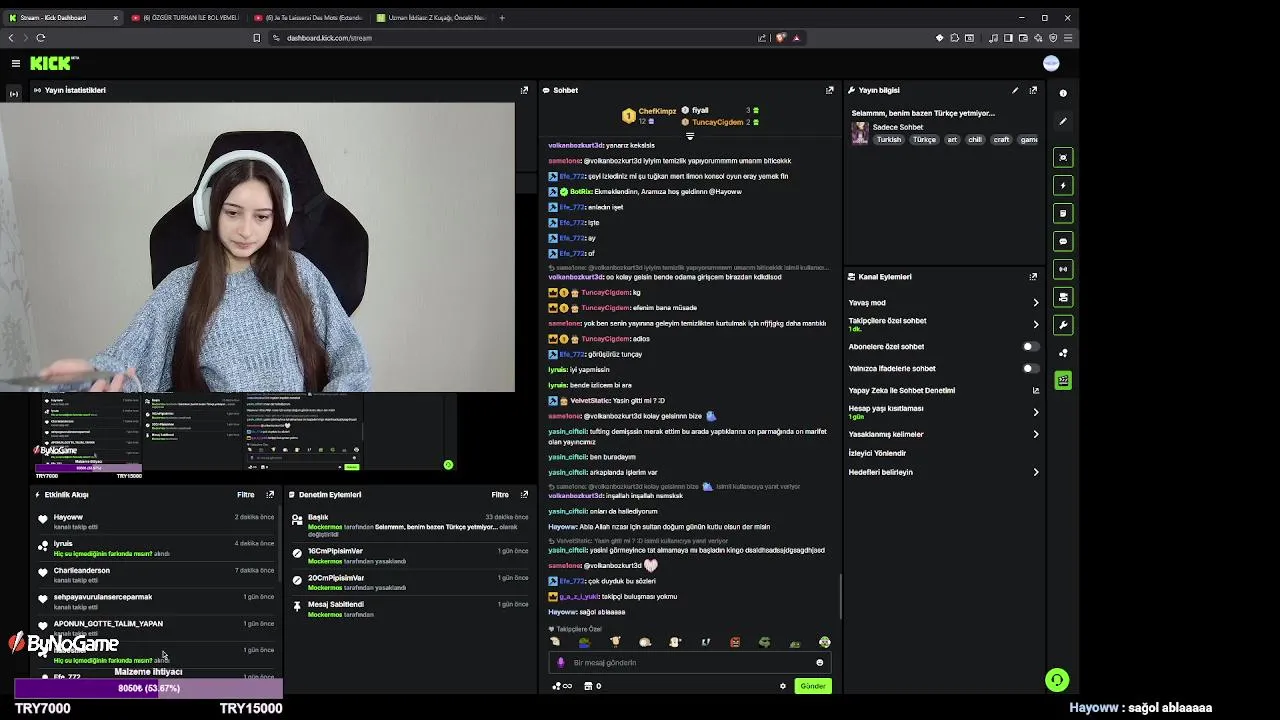Expand Hesap yaşı kısıtlaması settings
The height and width of the screenshot is (720, 1280).
tap(1036, 412)
